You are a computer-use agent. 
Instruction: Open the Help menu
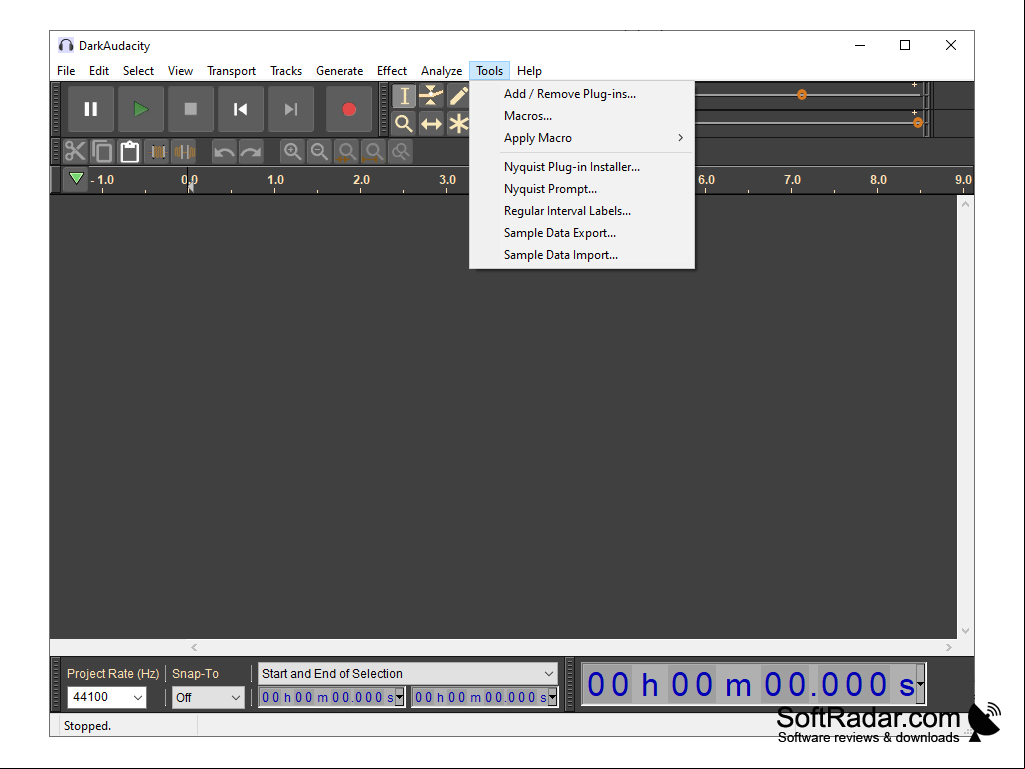tap(529, 71)
